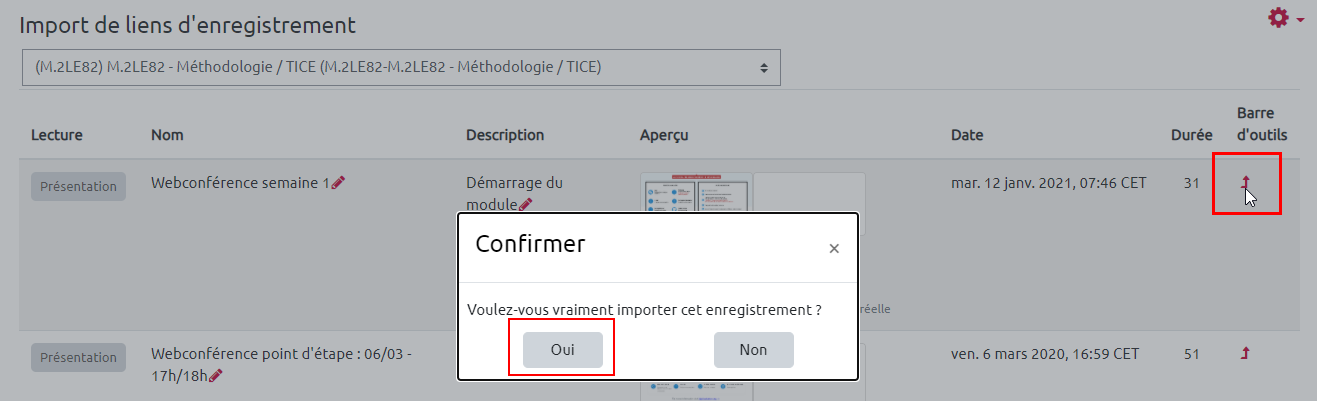Expand the course selection dropdown M.2LE82
This screenshot has height=401, width=1317.
(x=400, y=68)
